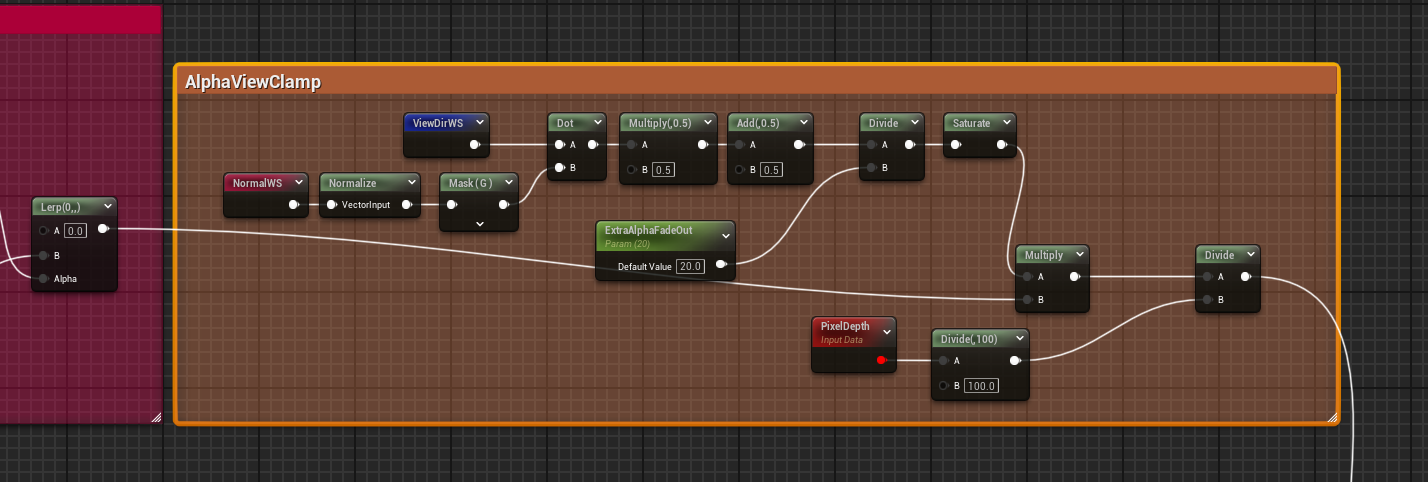Click the Saturate node output pin
This screenshot has height=482, width=1428.
pos(1003,145)
